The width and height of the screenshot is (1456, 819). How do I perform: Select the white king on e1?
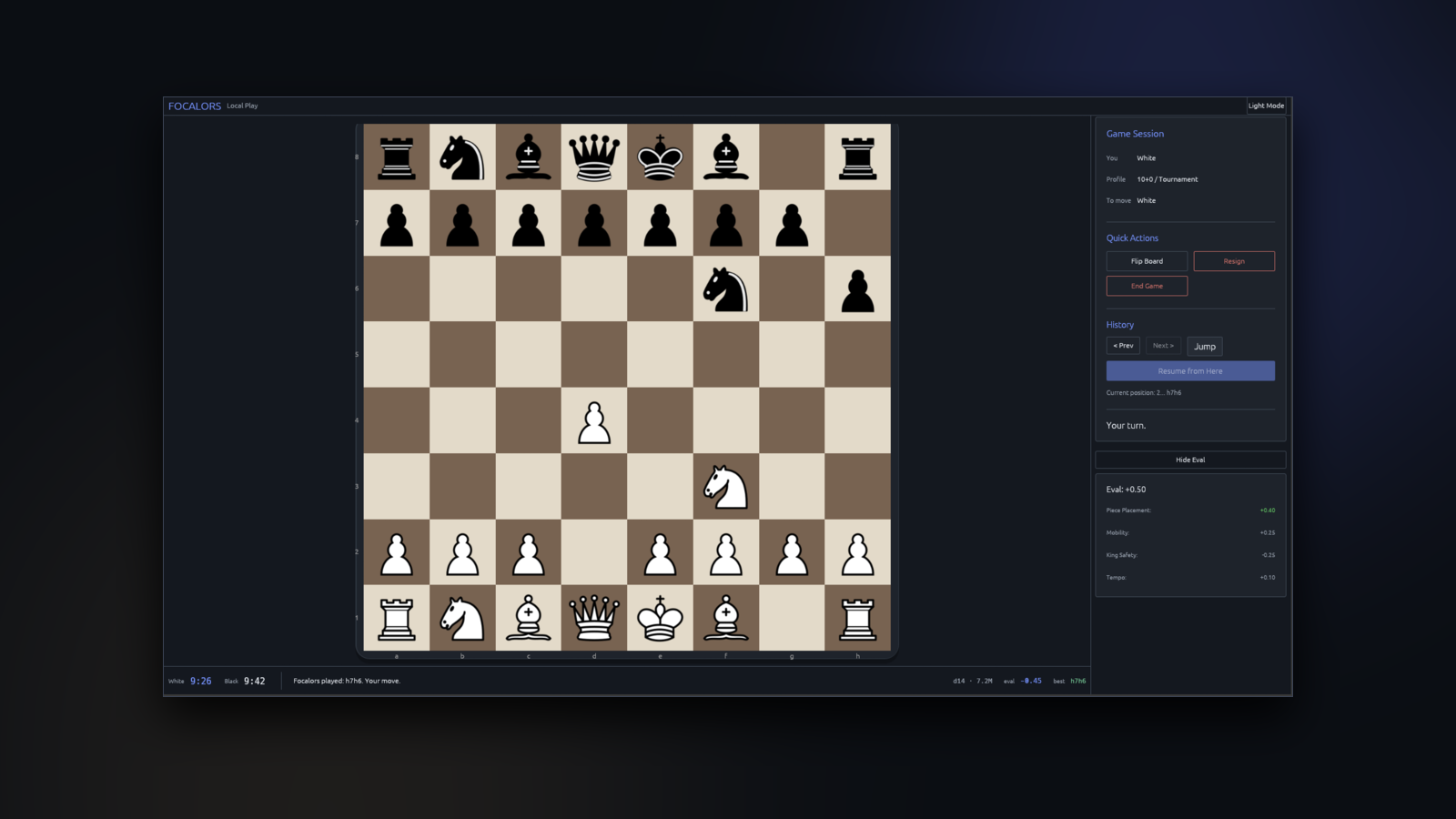tap(660, 618)
